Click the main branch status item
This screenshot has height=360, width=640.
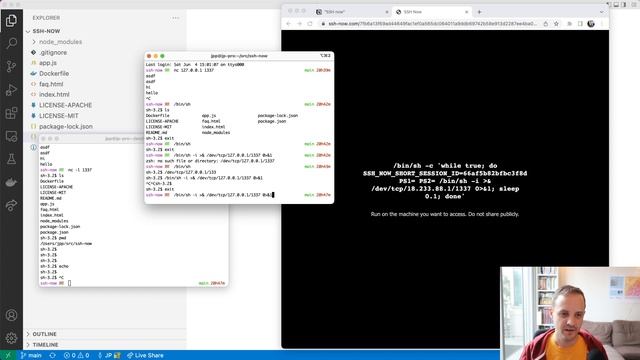coord(31,356)
